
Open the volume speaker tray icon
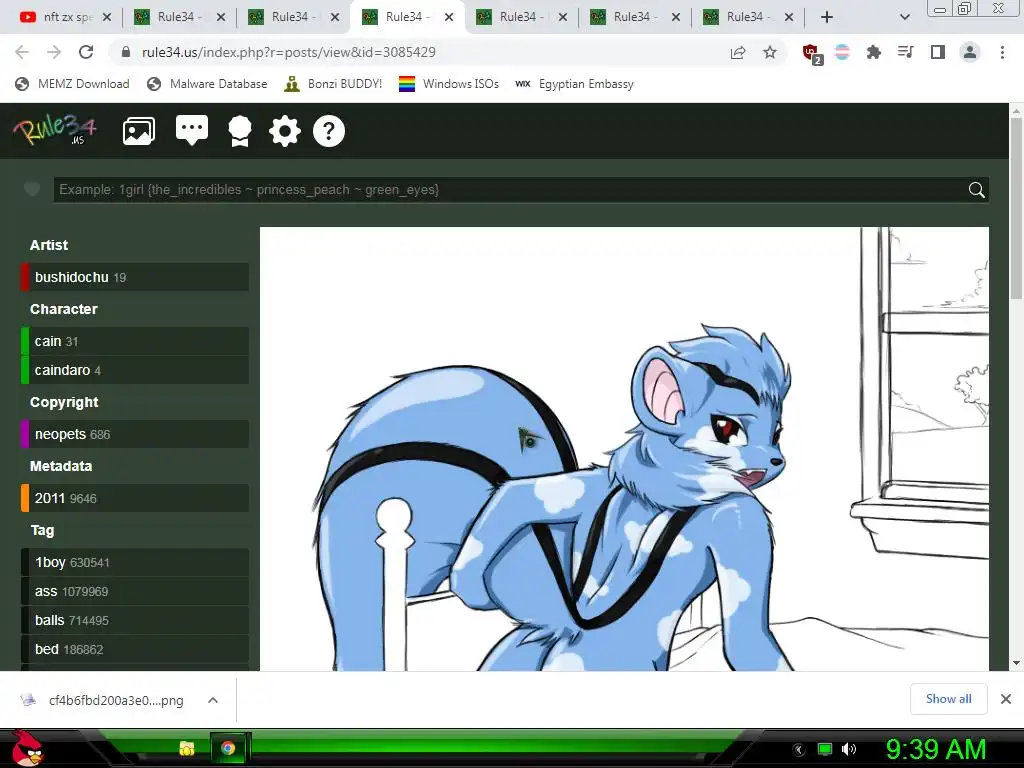pyautogui.click(x=848, y=749)
